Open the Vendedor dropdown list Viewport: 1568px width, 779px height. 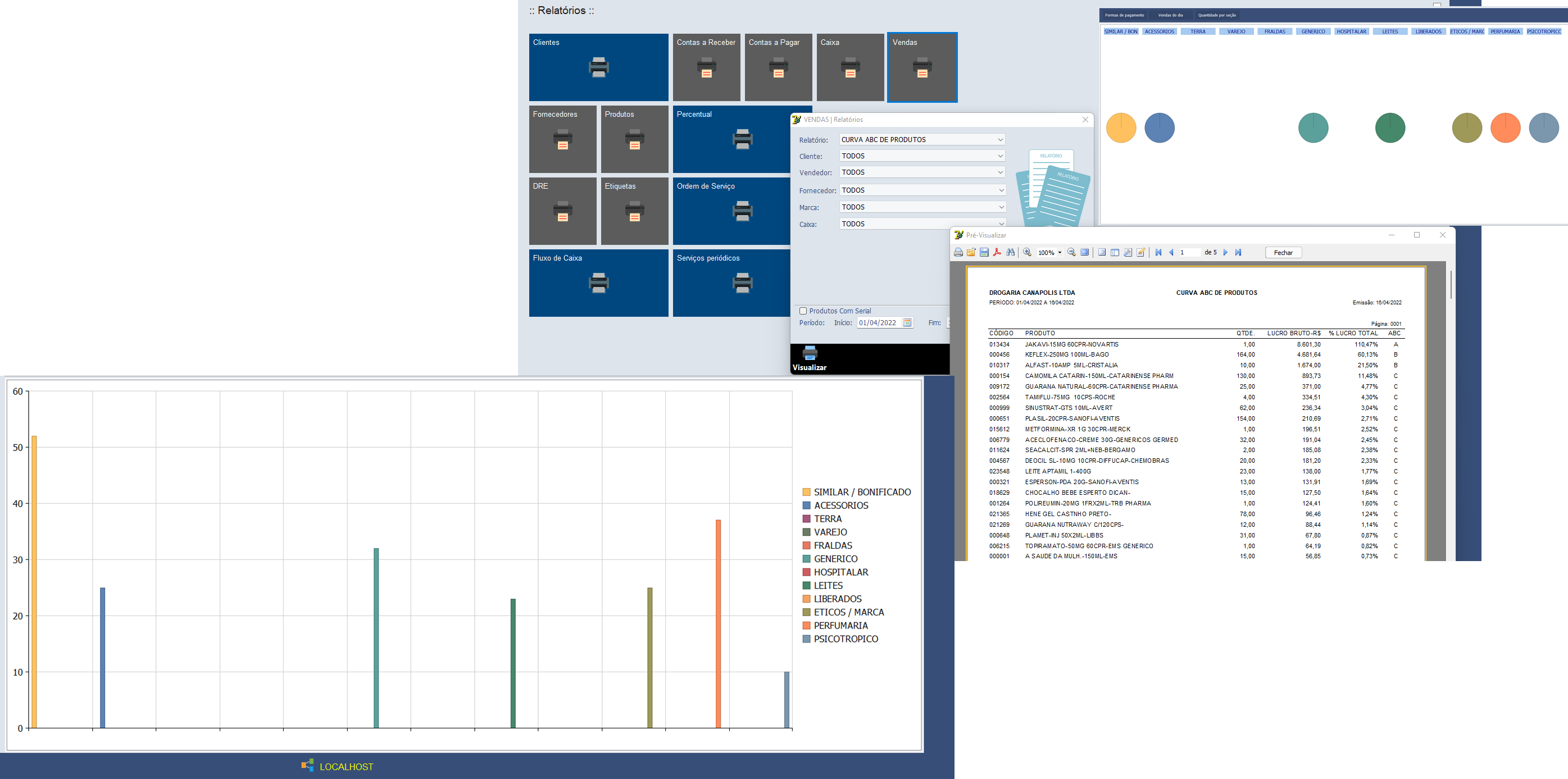coord(1000,173)
